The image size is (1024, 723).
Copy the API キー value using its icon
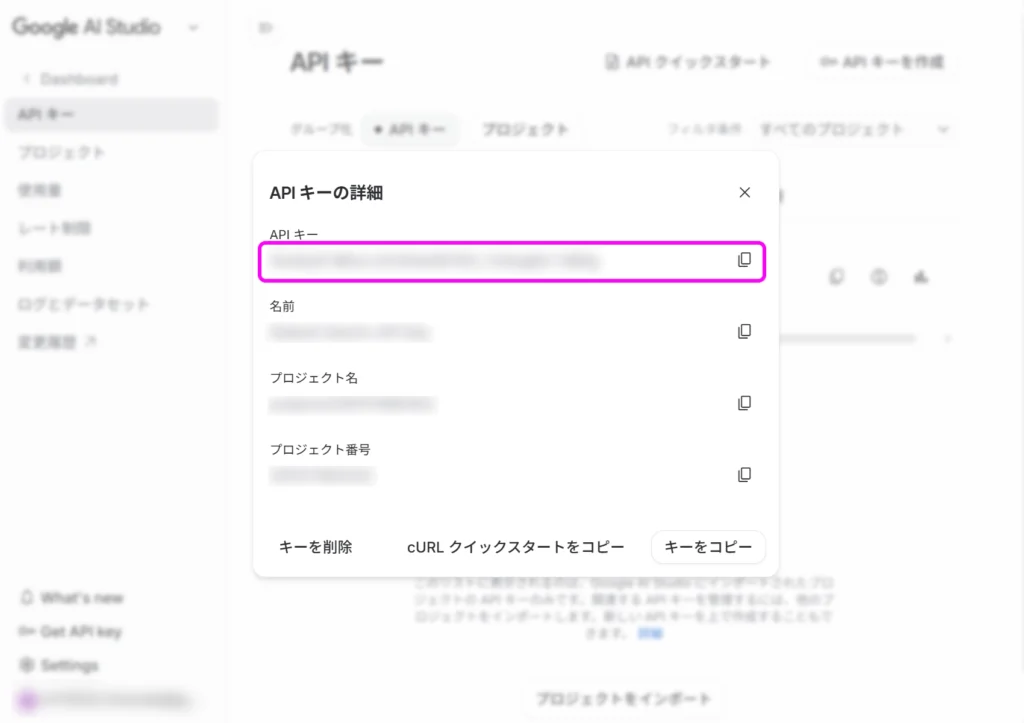pos(744,260)
